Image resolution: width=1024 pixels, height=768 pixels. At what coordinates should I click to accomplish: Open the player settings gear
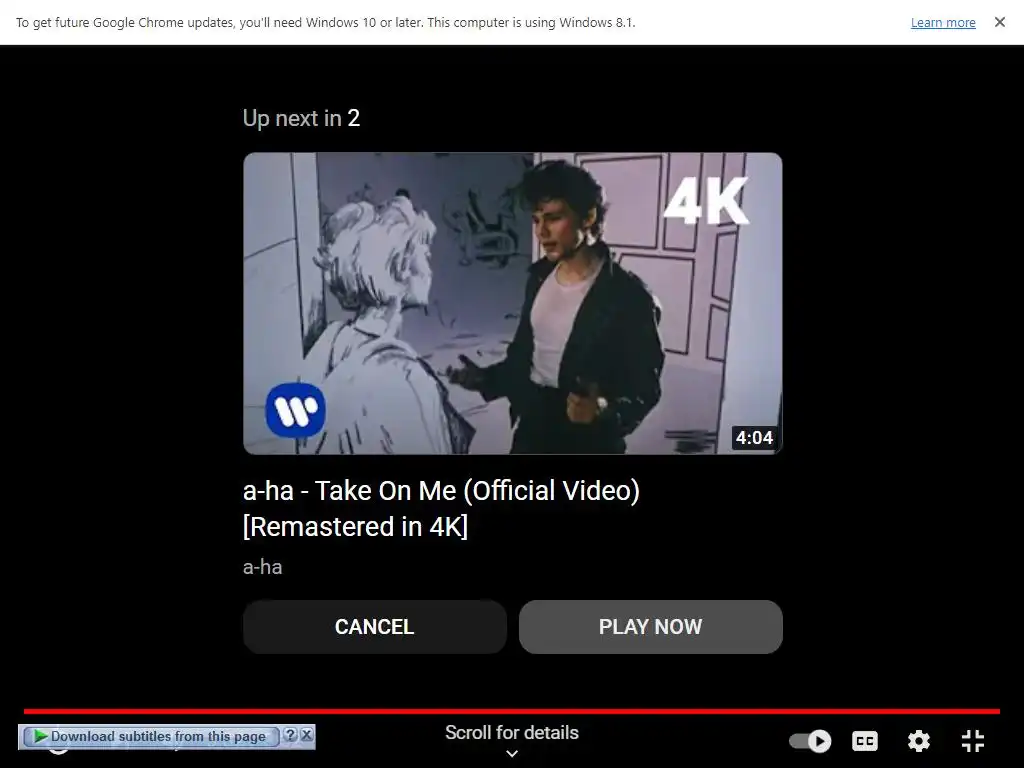click(919, 741)
